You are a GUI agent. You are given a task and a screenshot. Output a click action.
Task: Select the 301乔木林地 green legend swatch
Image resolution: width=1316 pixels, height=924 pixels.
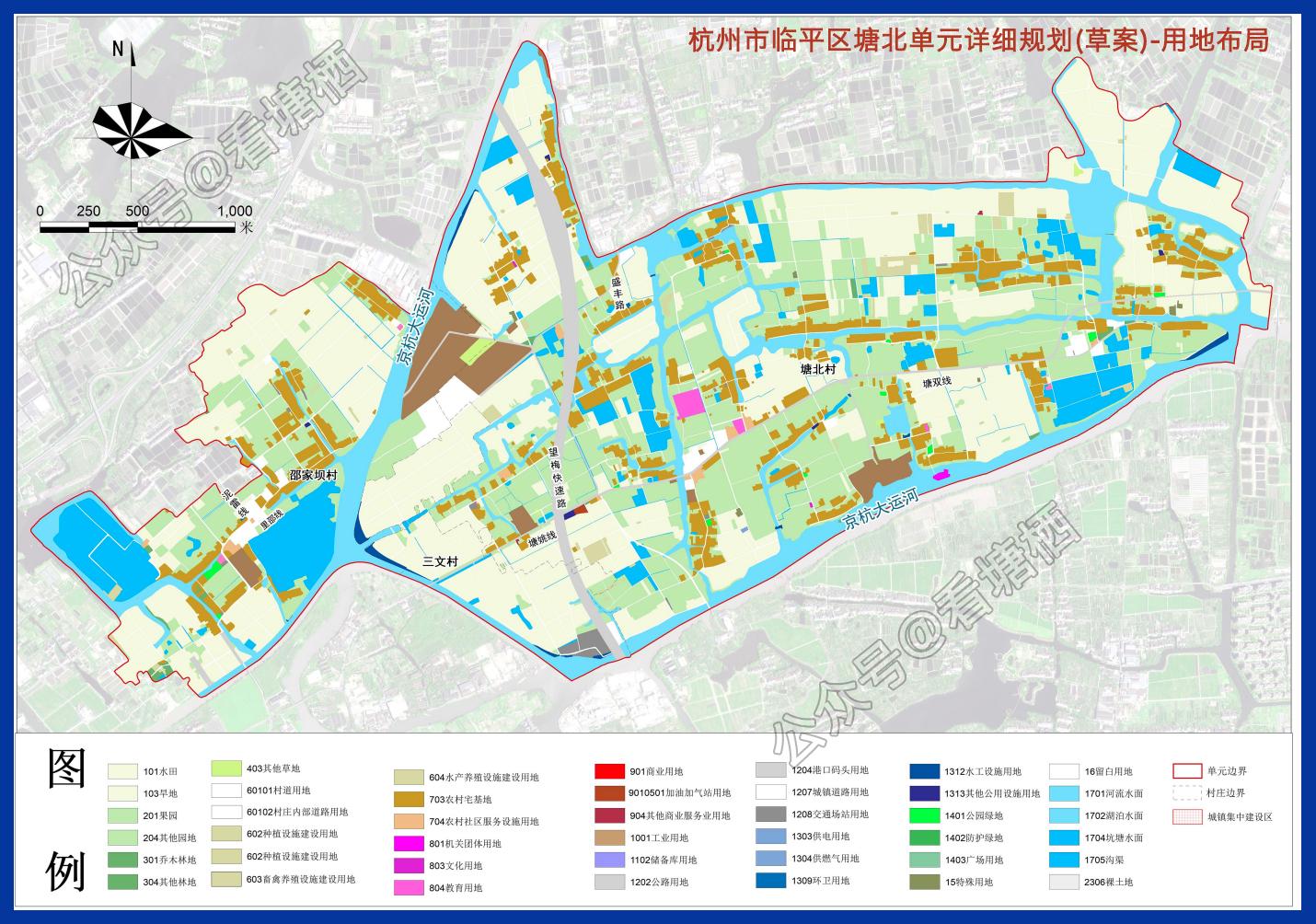point(122,860)
